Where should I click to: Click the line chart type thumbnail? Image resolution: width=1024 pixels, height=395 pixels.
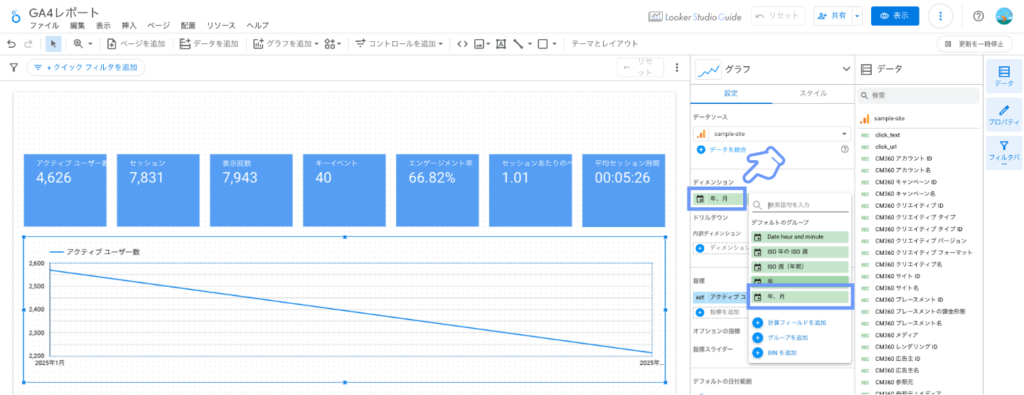(709, 69)
